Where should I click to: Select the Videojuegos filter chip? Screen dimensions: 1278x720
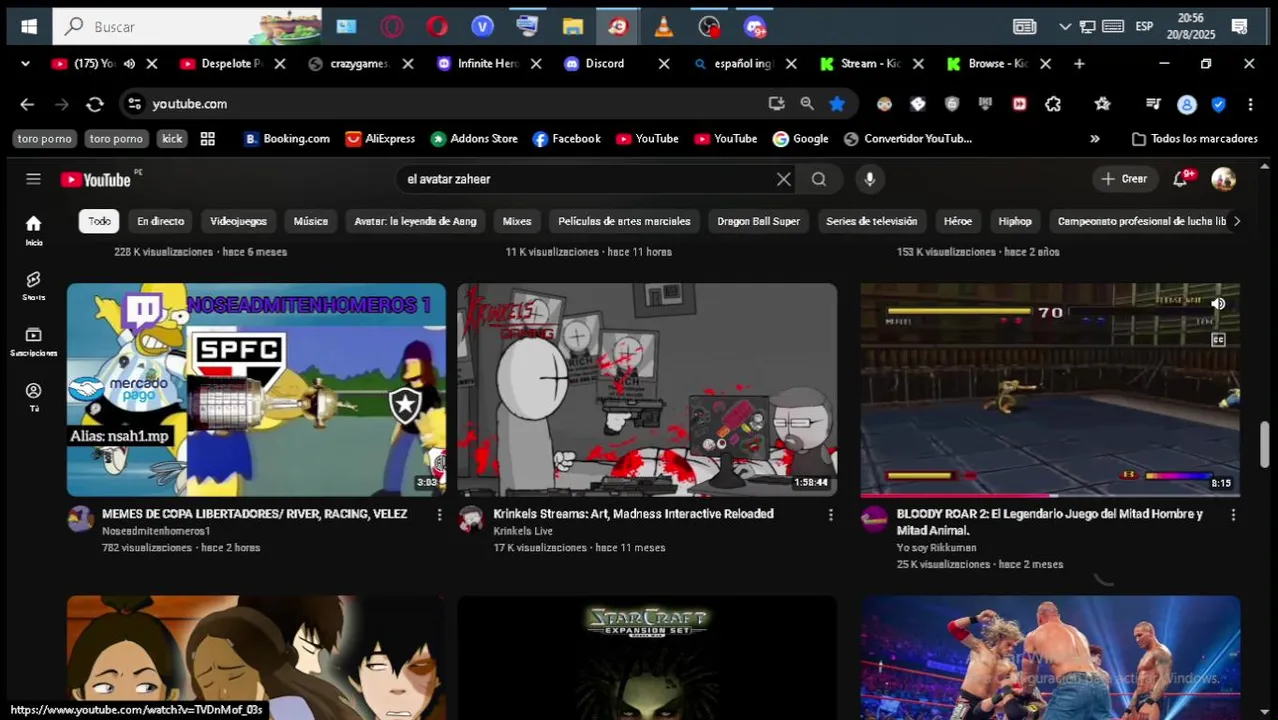238,221
